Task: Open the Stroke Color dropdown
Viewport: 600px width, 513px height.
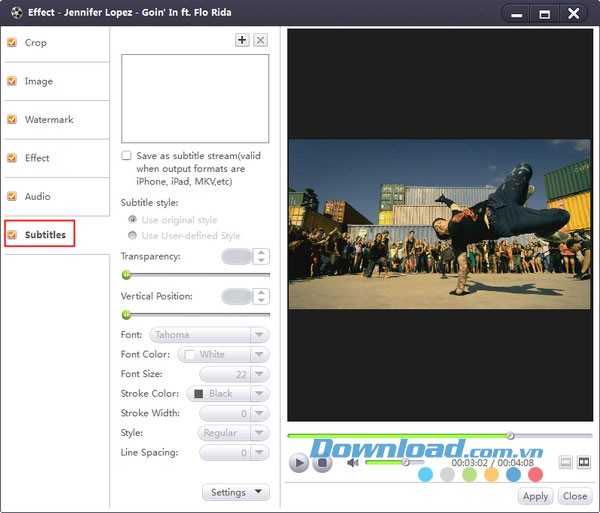Action: pos(228,393)
